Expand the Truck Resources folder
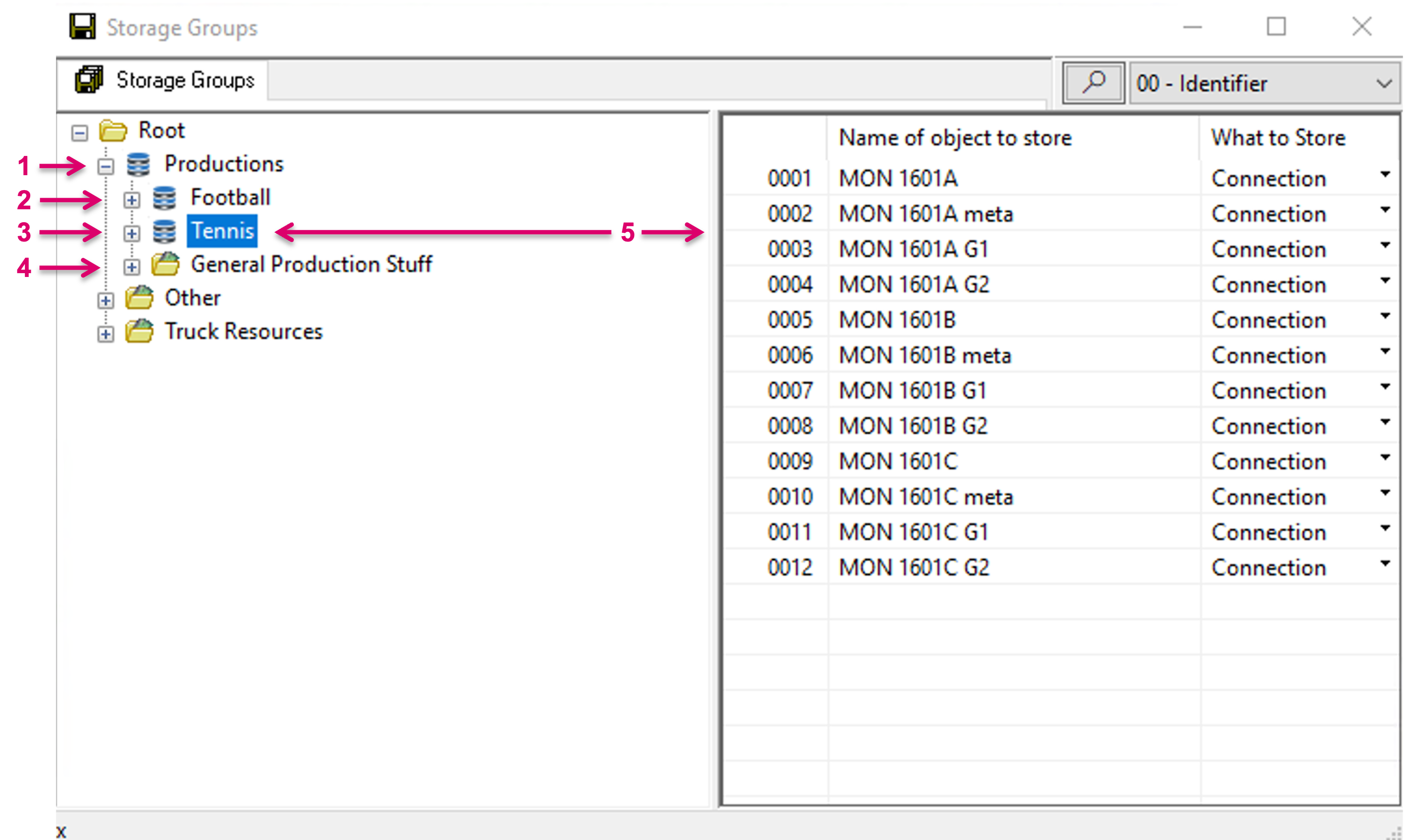This screenshot has height=840, width=1404. pyautogui.click(x=106, y=334)
